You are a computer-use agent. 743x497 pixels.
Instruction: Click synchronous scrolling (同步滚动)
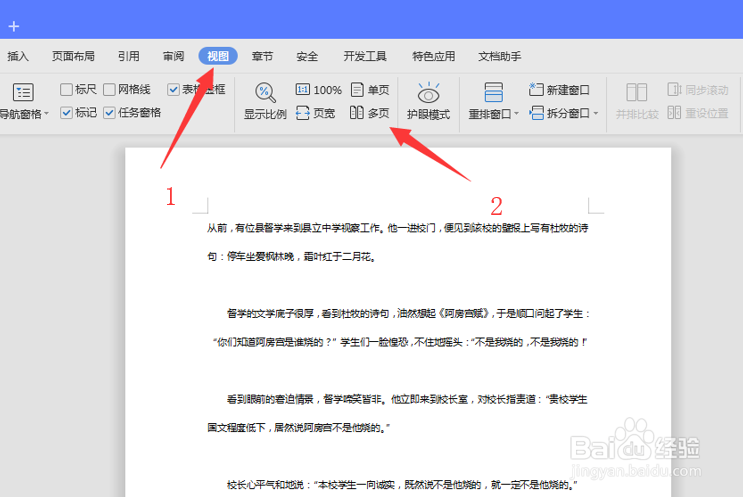click(x=698, y=90)
